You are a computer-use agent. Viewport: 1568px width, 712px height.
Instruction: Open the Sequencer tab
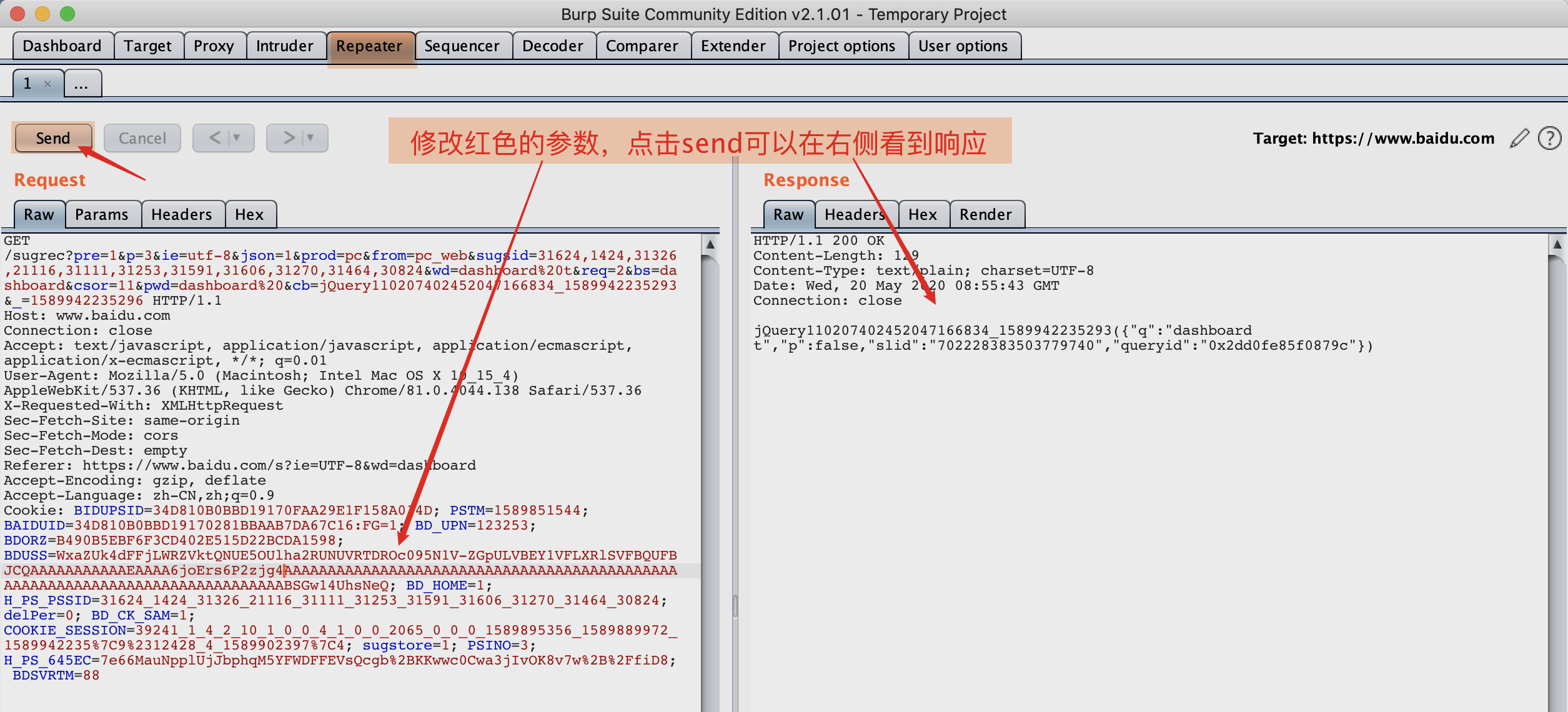pos(462,46)
